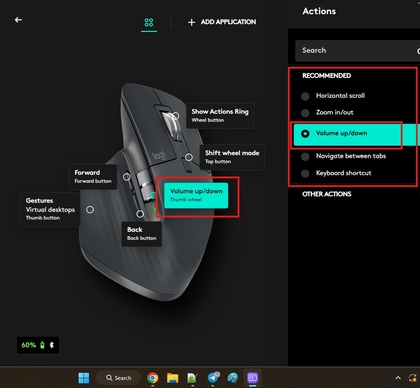Select Navigate between tabs radio option
Viewport: 420px width, 388px height.
pyautogui.click(x=305, y=156)
